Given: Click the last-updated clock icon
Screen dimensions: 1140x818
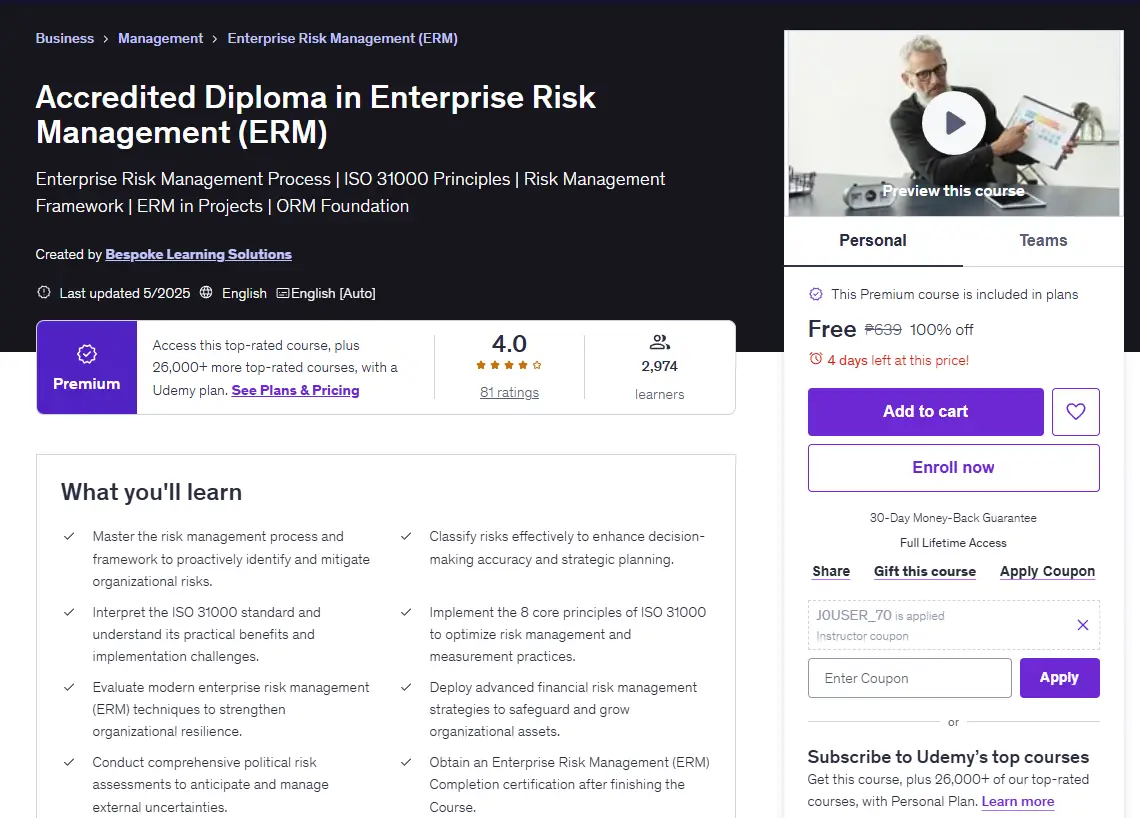Looking at the screenshot, I should point(44,292).
